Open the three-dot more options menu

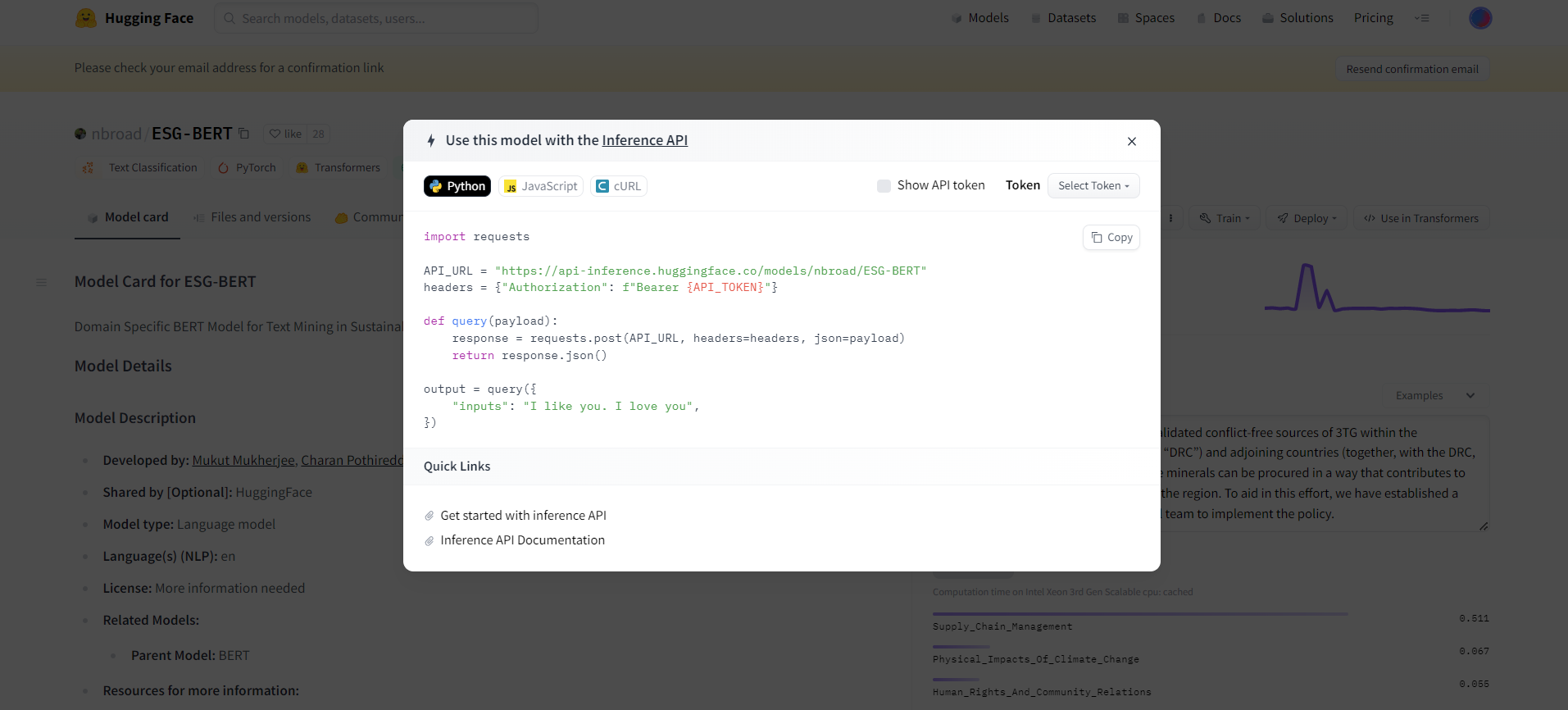1170,218
